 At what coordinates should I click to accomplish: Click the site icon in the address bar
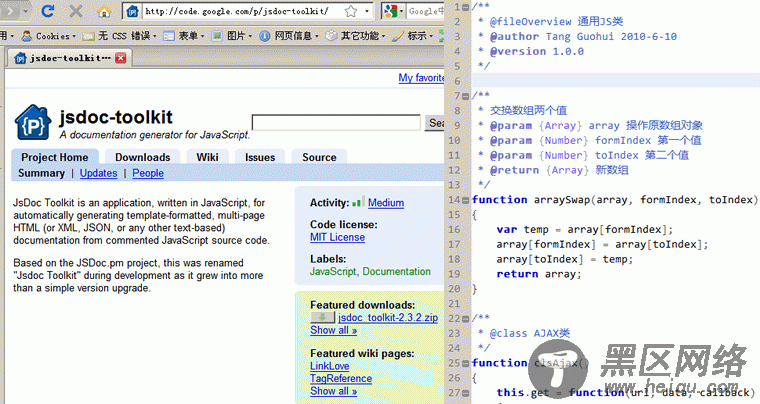click(132, 11)
